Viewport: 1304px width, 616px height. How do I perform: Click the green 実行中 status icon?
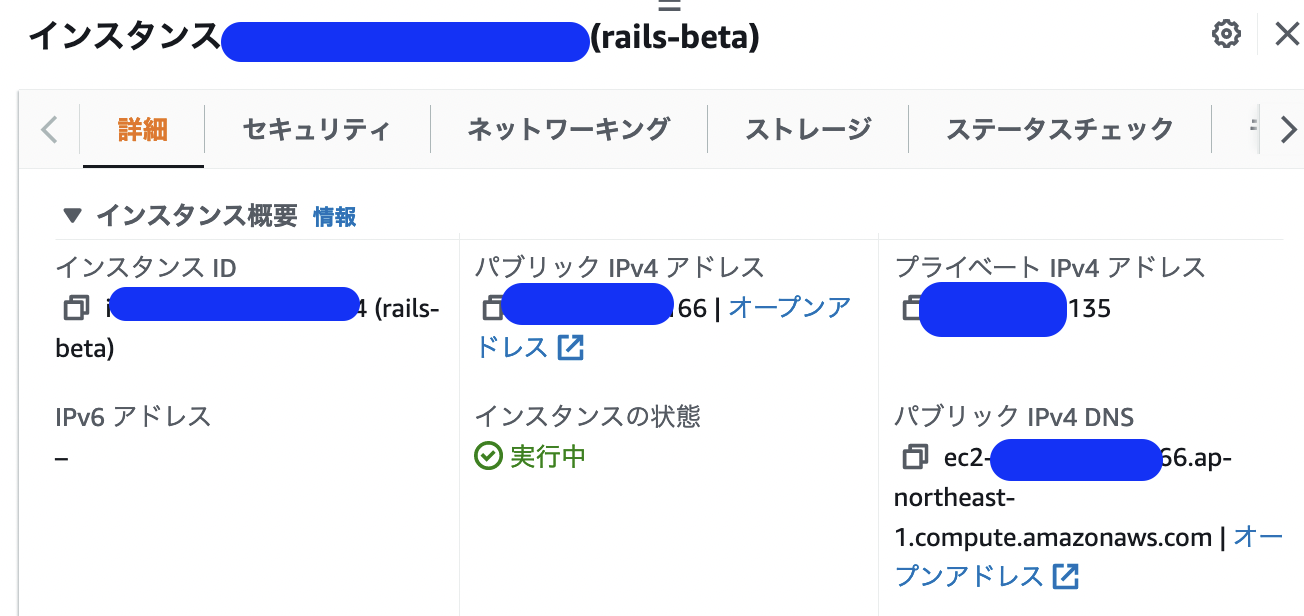(x=490, y=456)
